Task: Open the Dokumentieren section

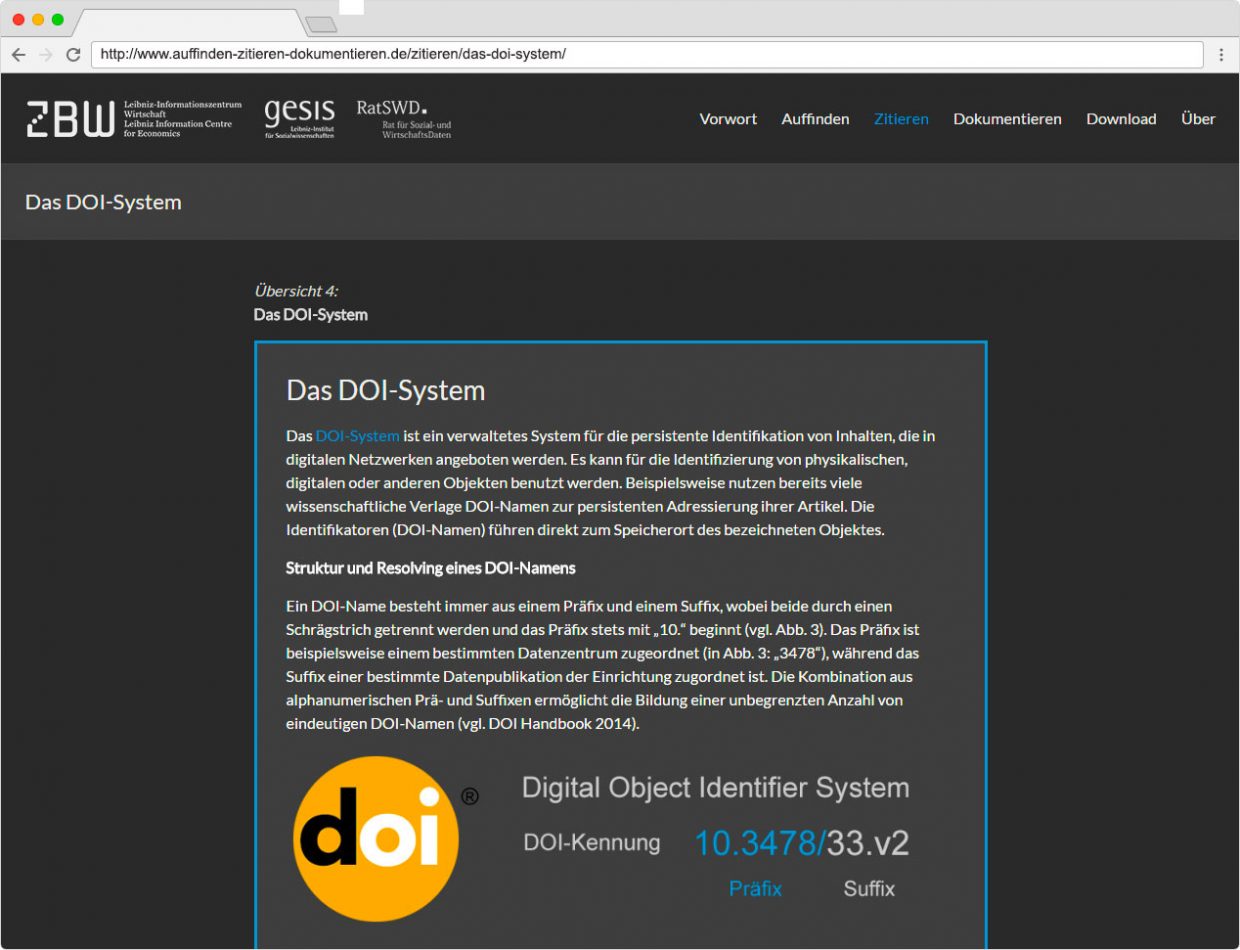Action: (1007, 118)
